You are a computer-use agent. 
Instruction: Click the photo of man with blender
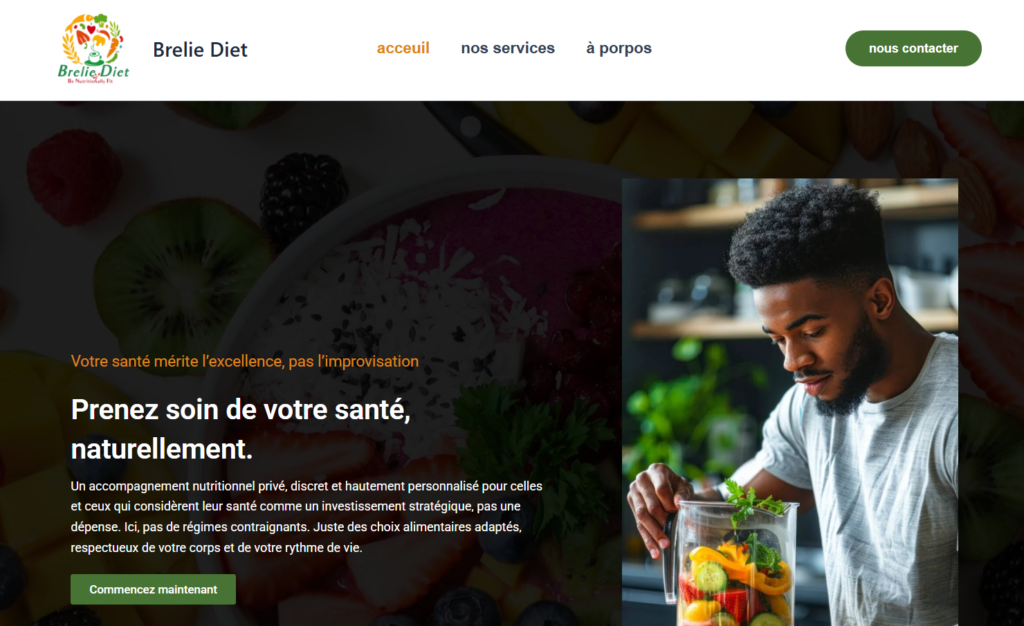790,402
